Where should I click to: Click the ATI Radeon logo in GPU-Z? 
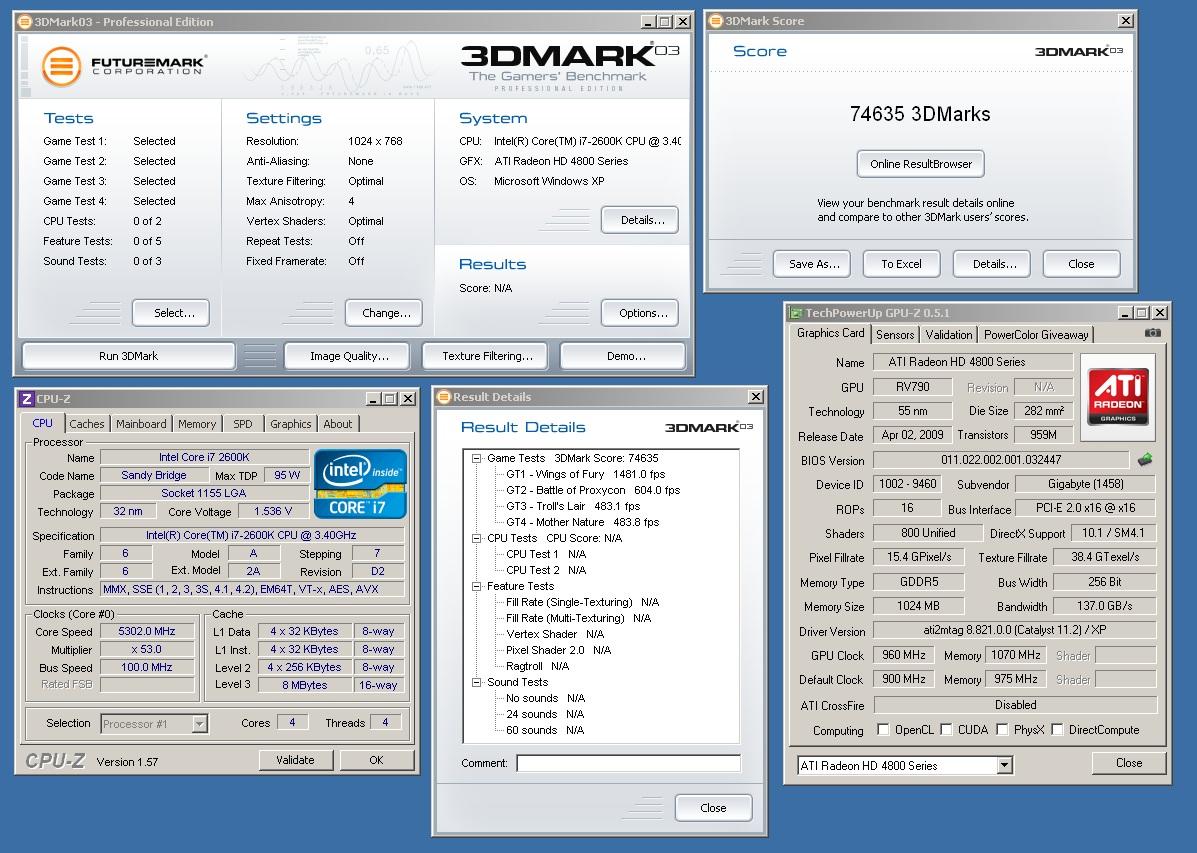1118,396
